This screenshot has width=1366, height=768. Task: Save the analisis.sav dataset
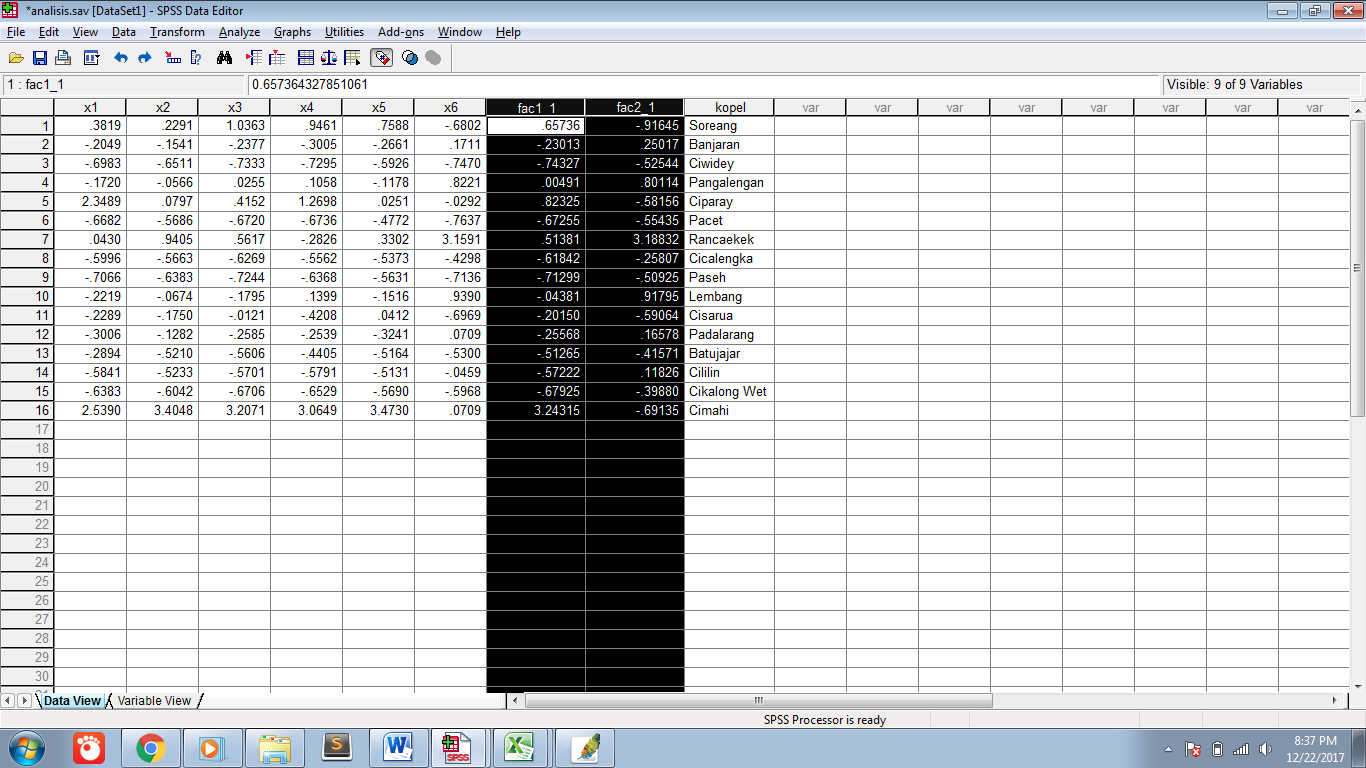tap(39, 57)
